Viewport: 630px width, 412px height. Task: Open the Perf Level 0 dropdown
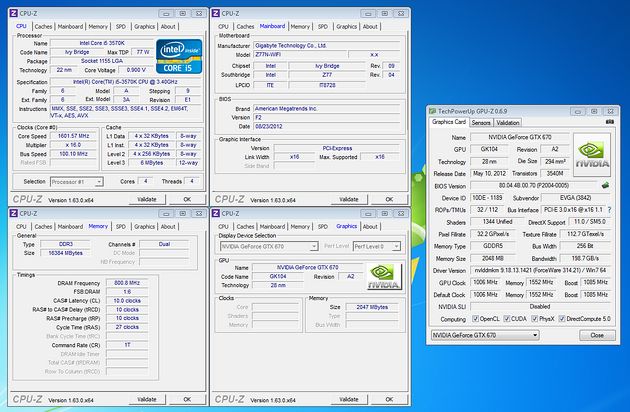click(x=376, y=246)
